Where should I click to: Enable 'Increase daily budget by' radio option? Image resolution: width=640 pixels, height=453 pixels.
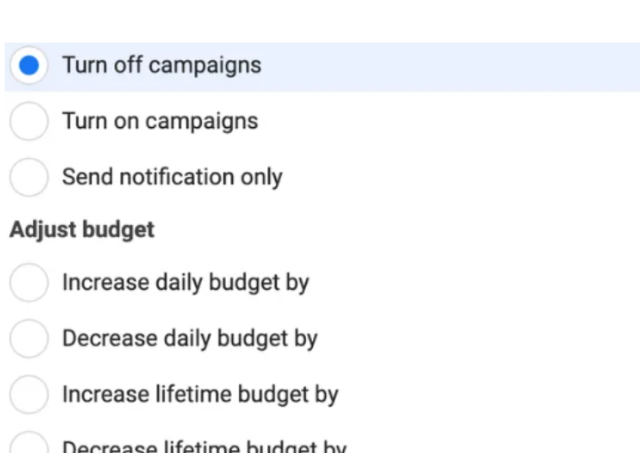click(29, 283)
